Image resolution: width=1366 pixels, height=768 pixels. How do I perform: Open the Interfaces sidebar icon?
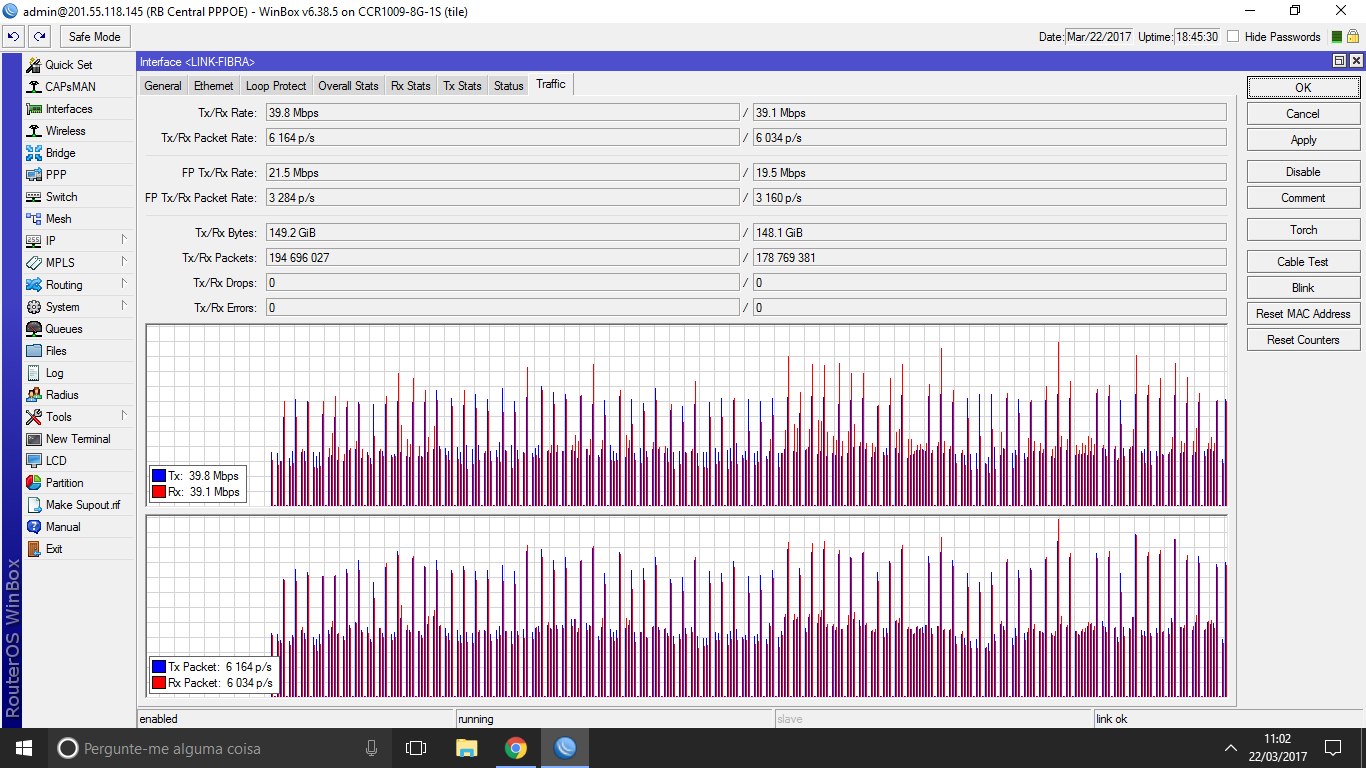click(34, 109)
